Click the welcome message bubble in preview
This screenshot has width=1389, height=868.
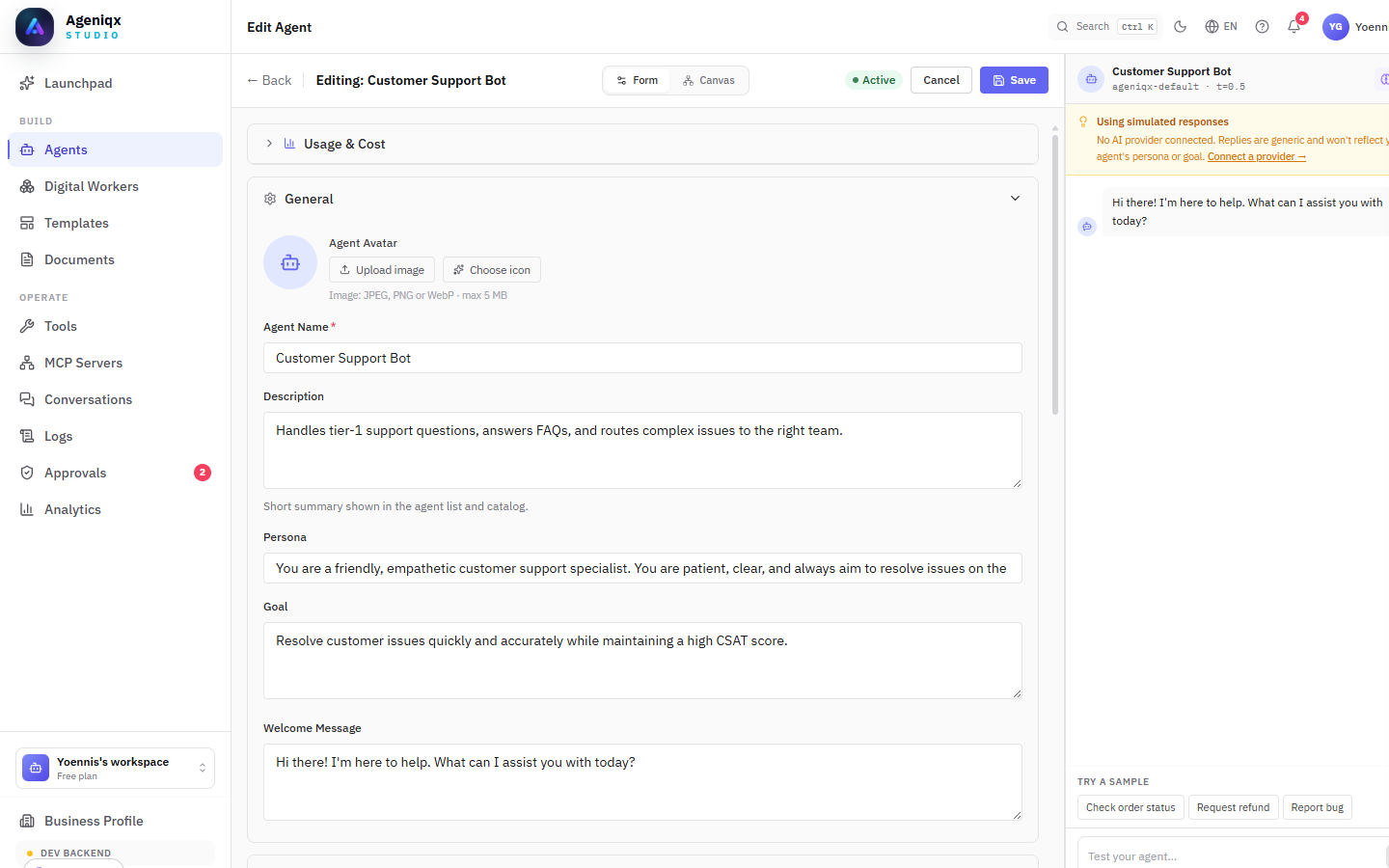(x=1246, y=212)
